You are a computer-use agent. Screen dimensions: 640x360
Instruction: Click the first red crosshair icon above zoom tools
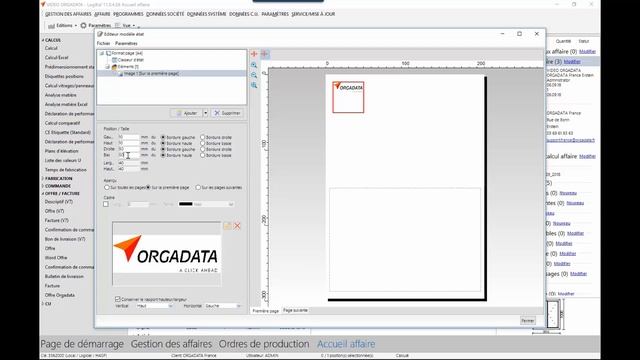click(254, 54)
